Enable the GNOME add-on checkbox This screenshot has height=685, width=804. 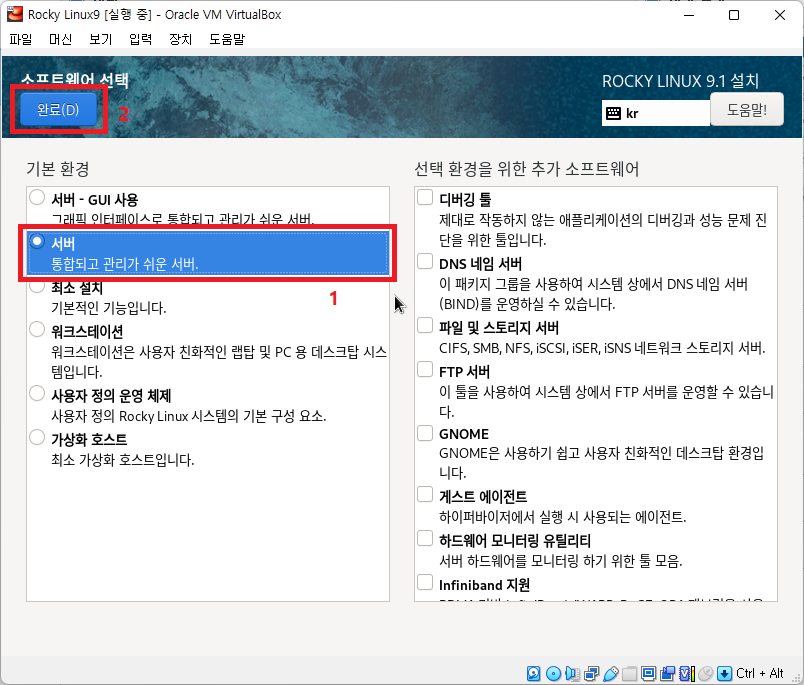pyautogui.click(x=425, y=433)
